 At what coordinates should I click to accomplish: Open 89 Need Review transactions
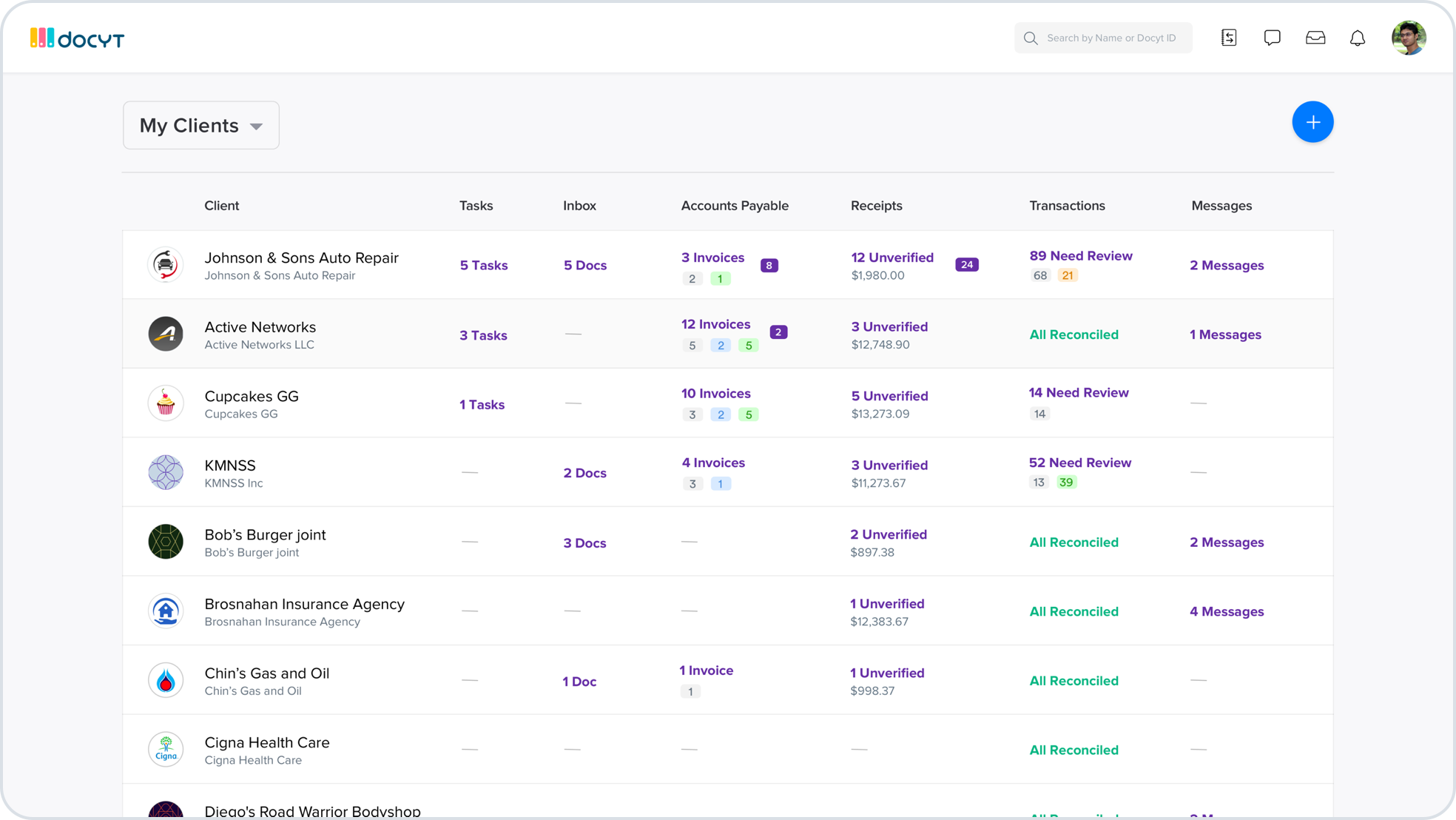click(x=1080, y=256)
